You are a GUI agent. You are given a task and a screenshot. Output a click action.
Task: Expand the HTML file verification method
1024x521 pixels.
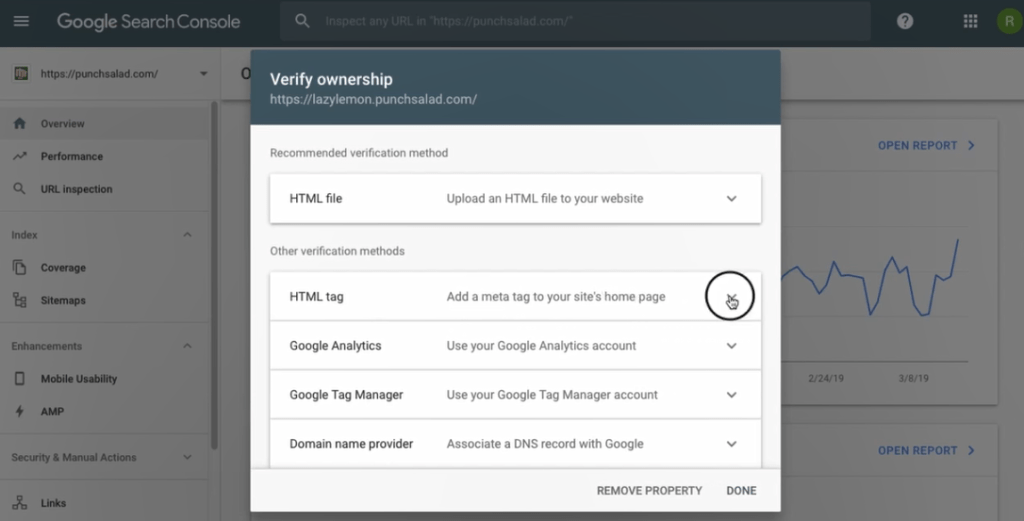[x=731, y=198]
